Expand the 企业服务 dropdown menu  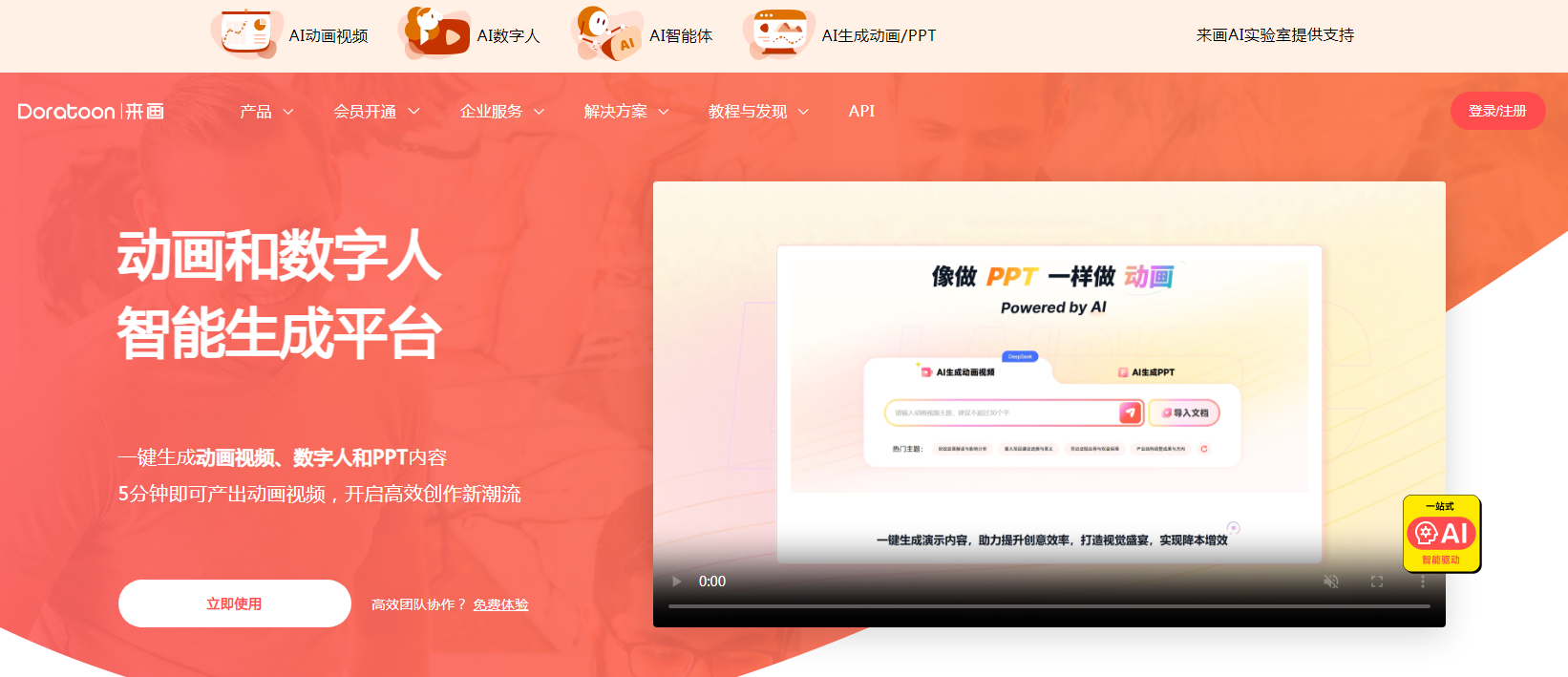click(x=502, y=112)
